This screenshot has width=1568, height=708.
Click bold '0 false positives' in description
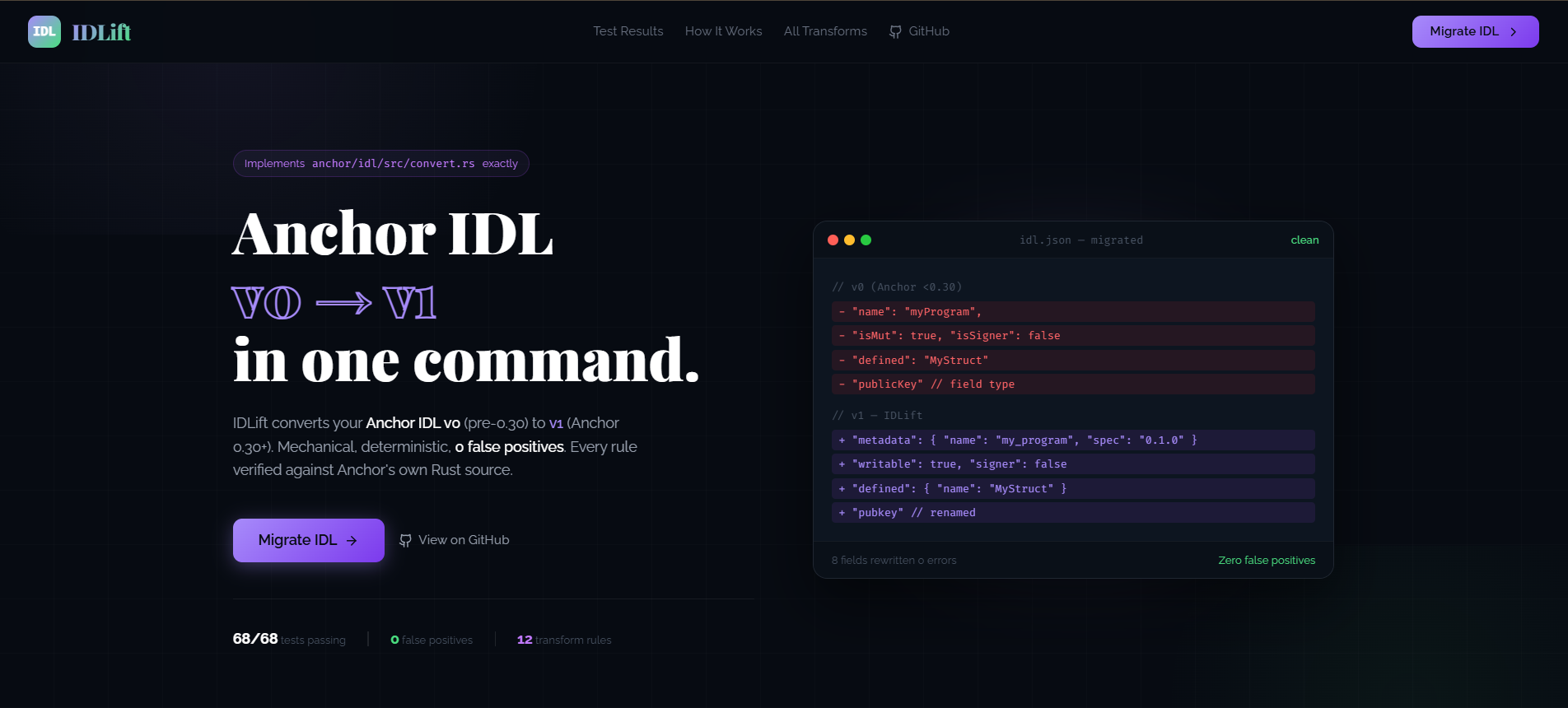click(509, 447)
